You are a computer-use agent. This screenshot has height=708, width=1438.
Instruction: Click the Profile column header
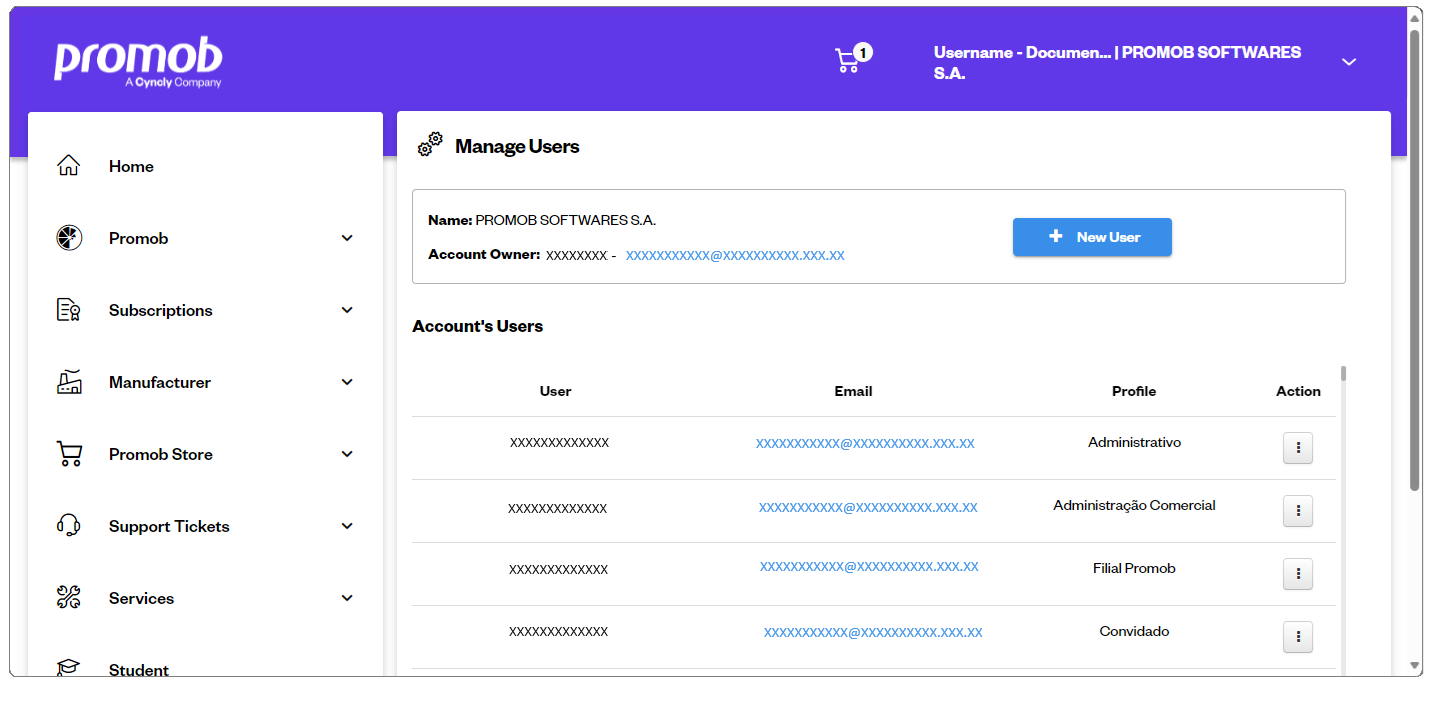point(1134,391)
